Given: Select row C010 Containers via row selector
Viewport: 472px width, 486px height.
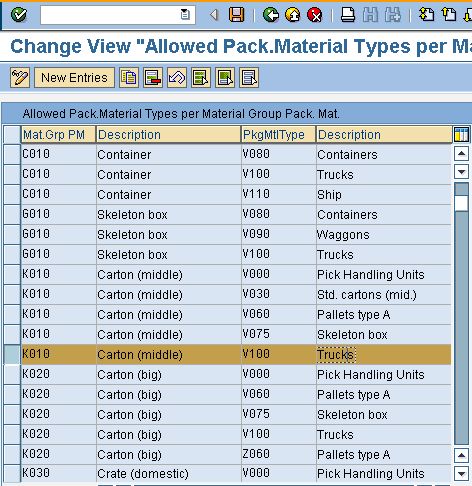Looking at the screenshot, I should [12, 154].
